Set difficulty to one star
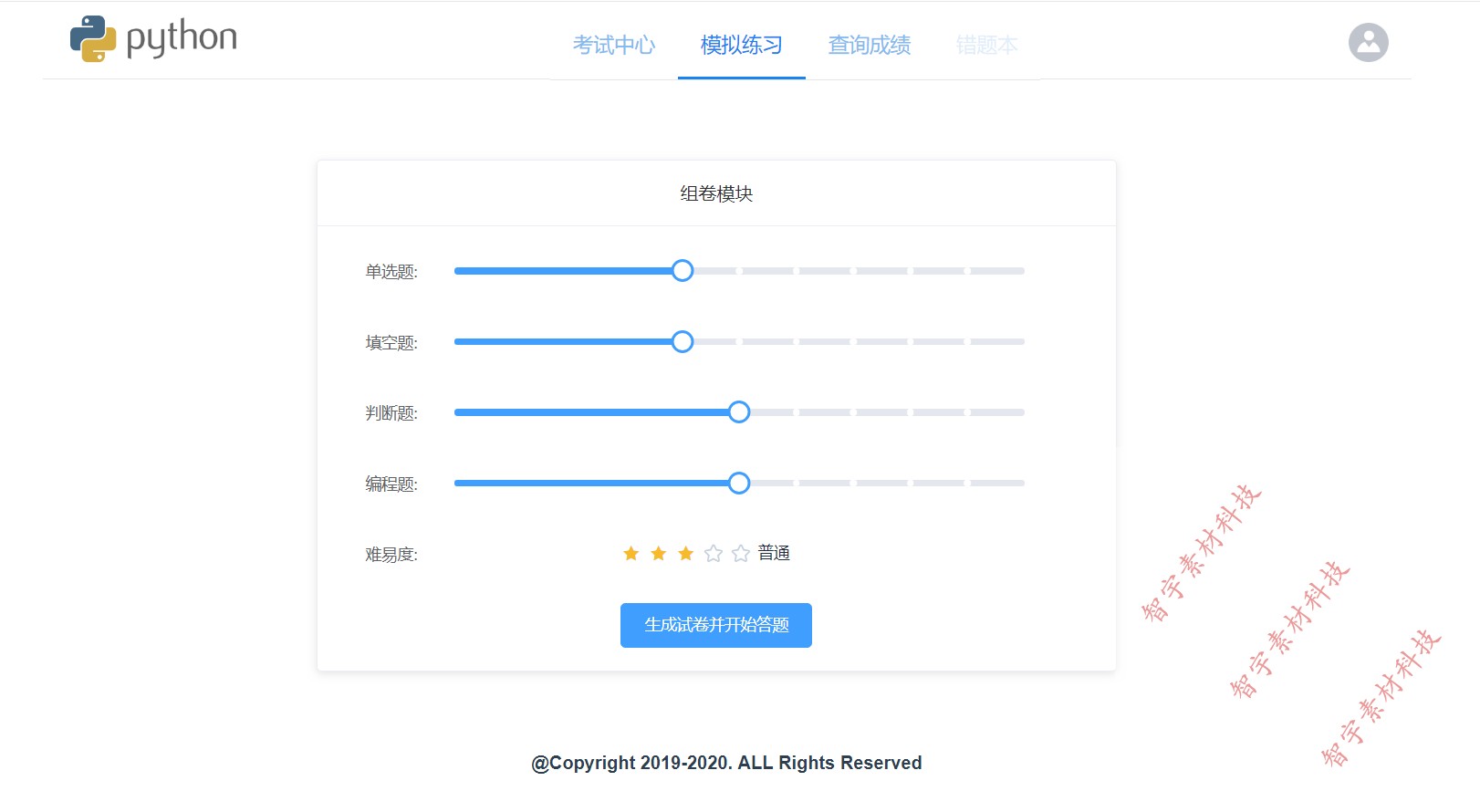Screen dimensions: 1480x812 pyautogui.click(x=631, y=554)
